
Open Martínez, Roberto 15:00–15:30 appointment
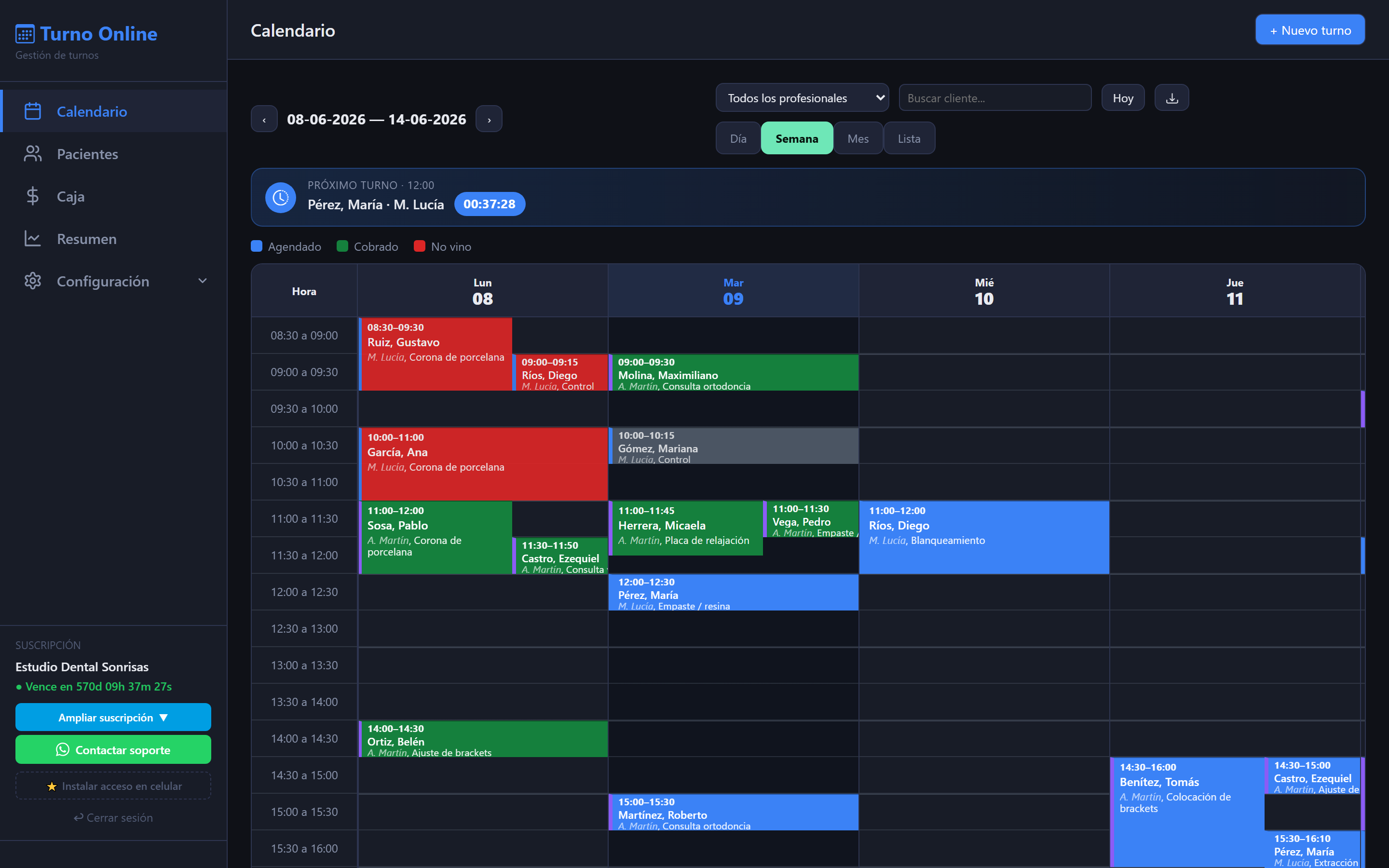click(x=734, y=813)
